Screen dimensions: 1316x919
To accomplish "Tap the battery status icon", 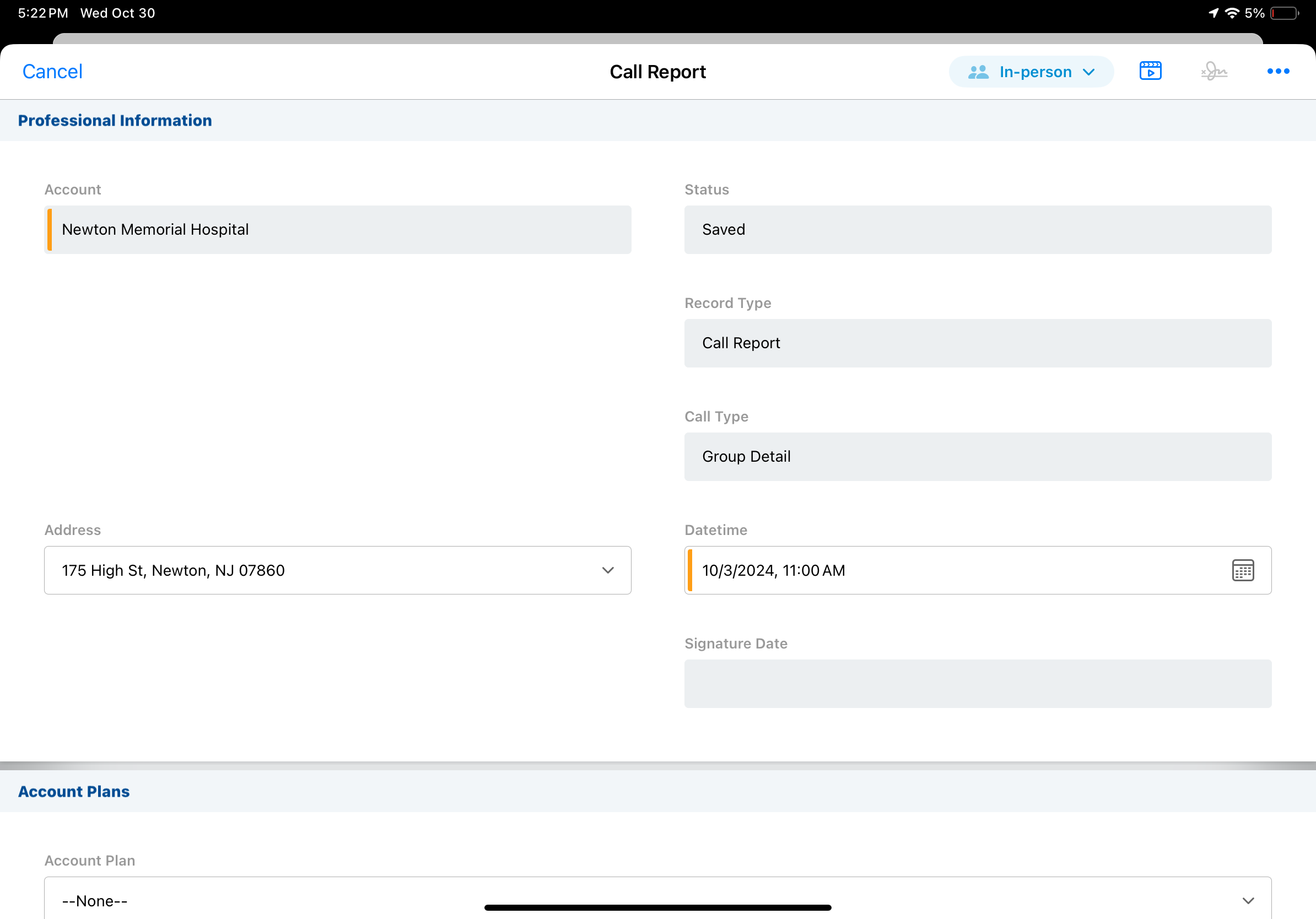I will tap(1284, 13).
